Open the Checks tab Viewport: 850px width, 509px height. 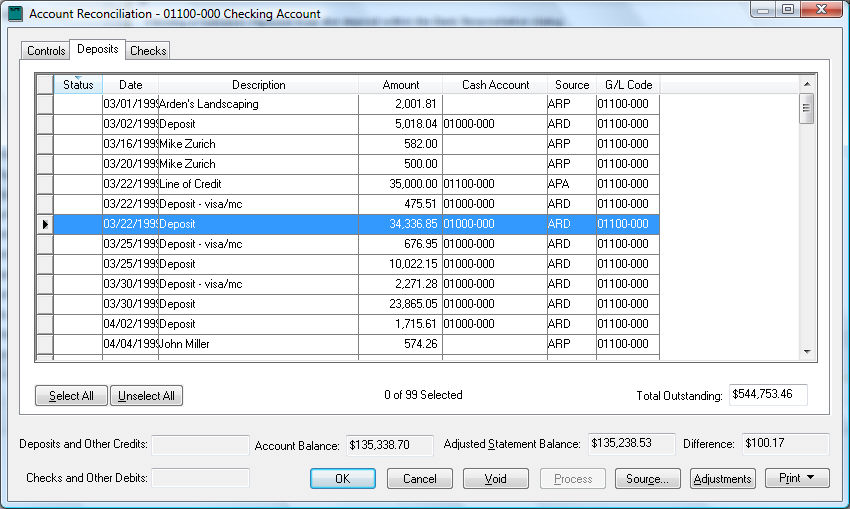148,51
